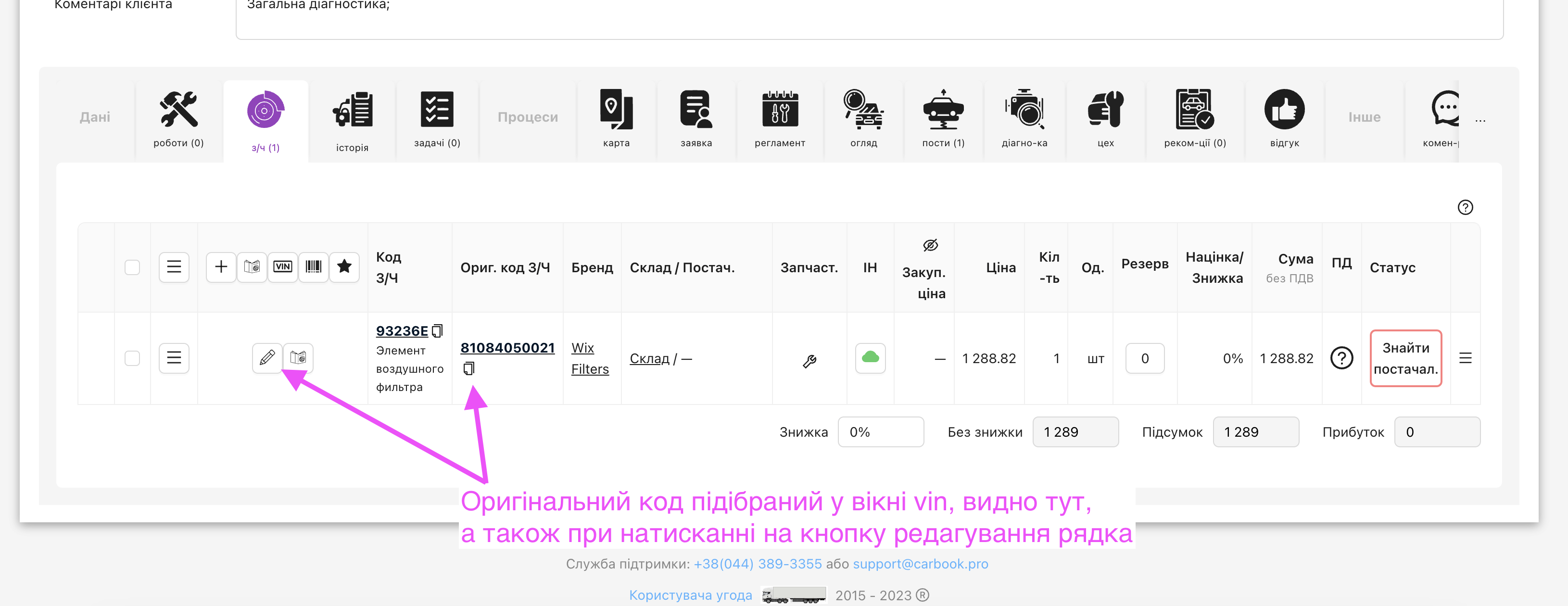Check the 93236E row checkbox
The image size is (1568, 606).
(132, 358)
